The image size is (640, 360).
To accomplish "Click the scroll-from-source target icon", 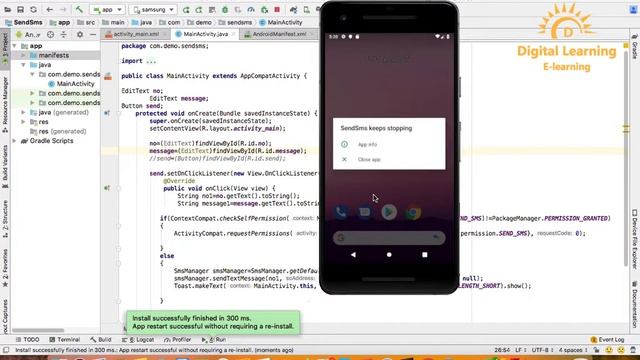I will 50,35.
